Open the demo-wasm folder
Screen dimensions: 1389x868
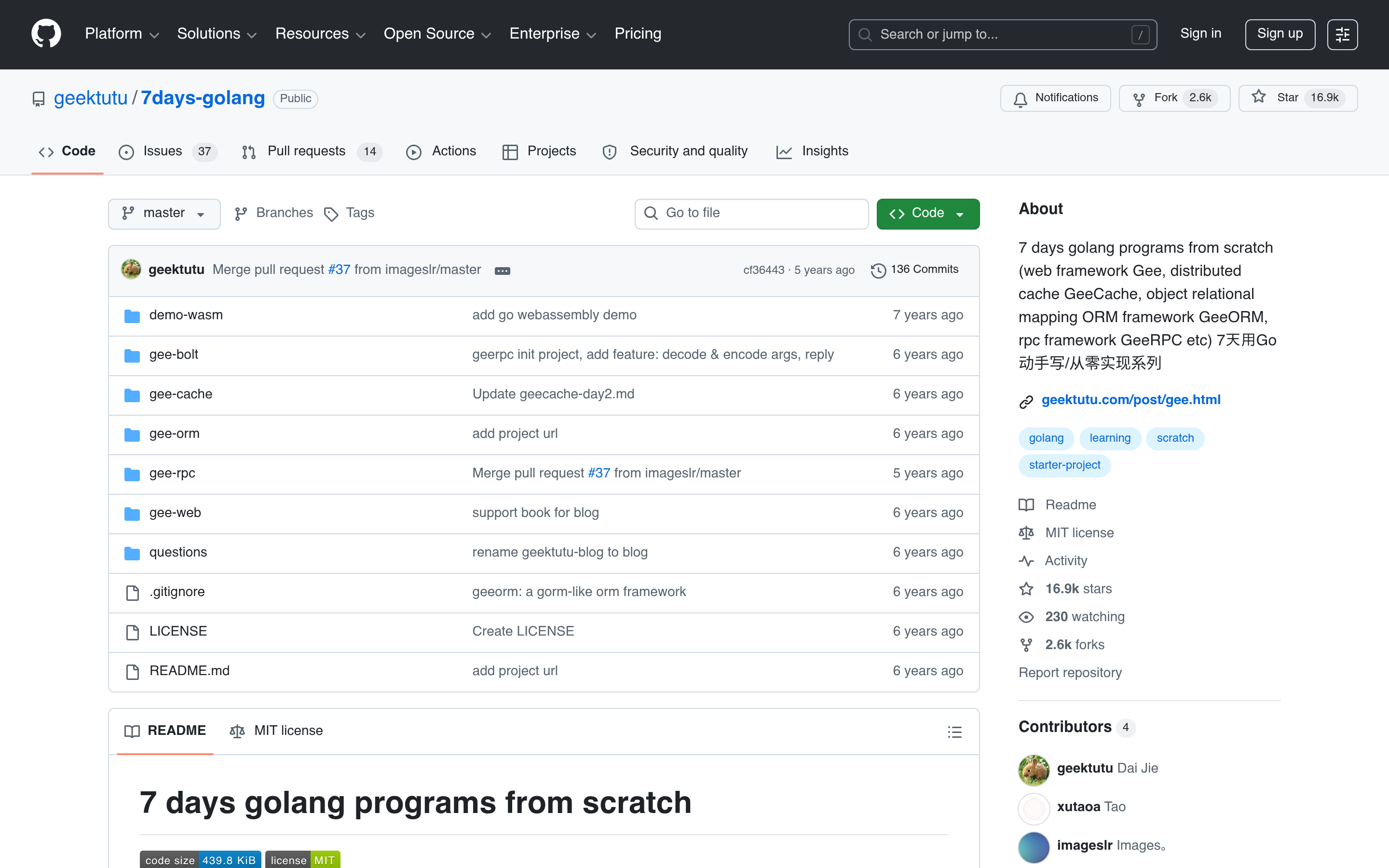tap(186, 315)
